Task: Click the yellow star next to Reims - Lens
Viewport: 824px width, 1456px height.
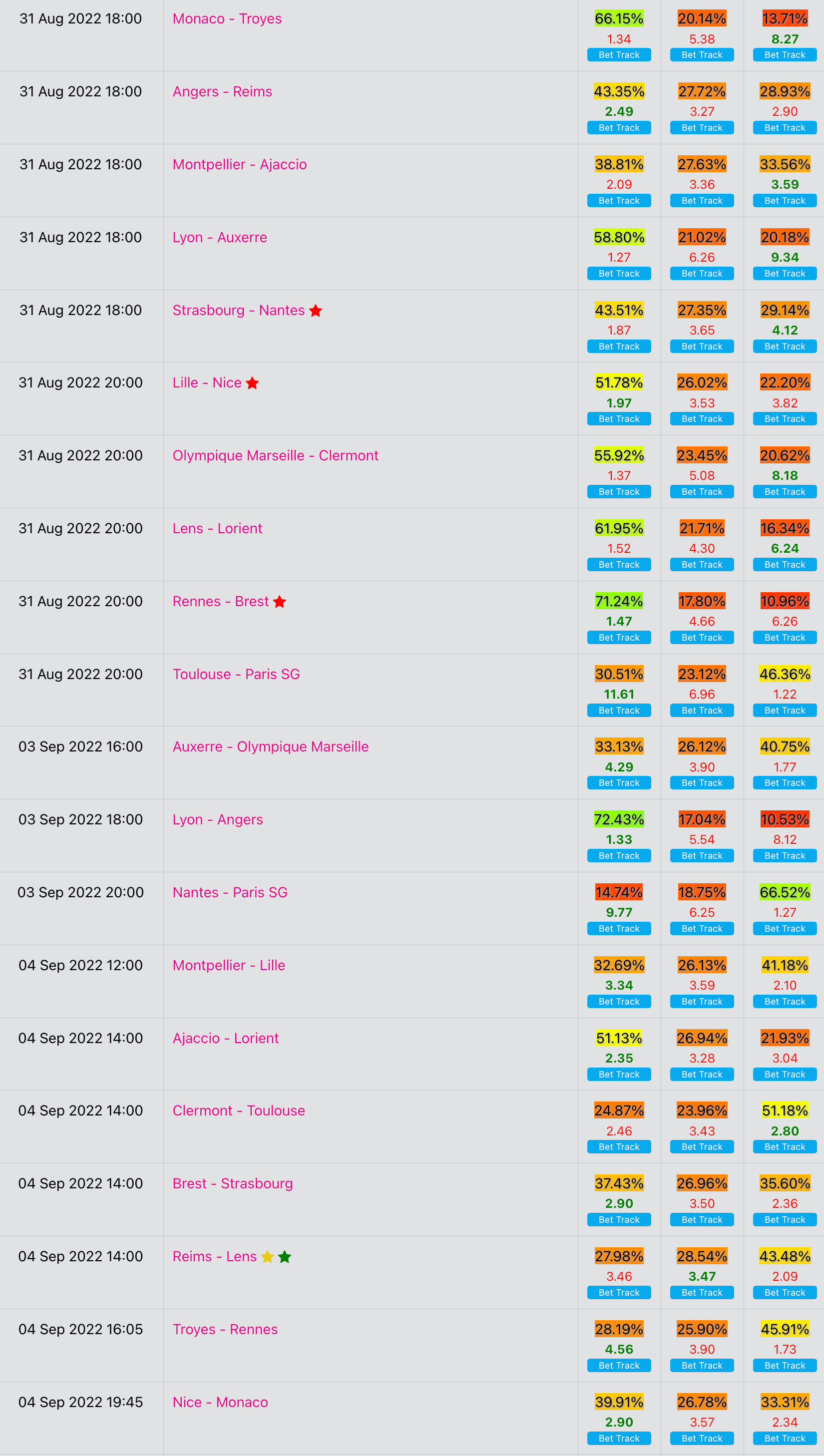Action: [x=268, y=1256]
